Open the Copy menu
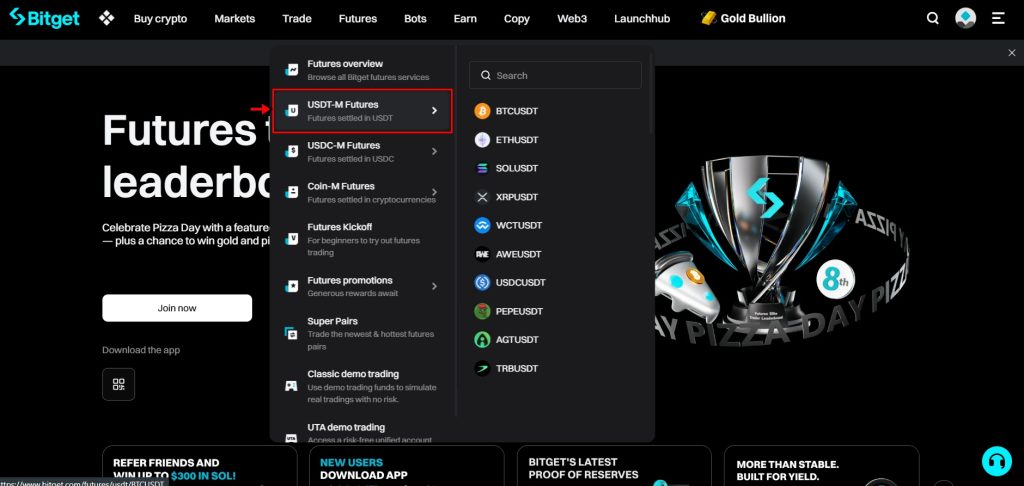This screenshot has width=1024, height=486. coord(517,18)
